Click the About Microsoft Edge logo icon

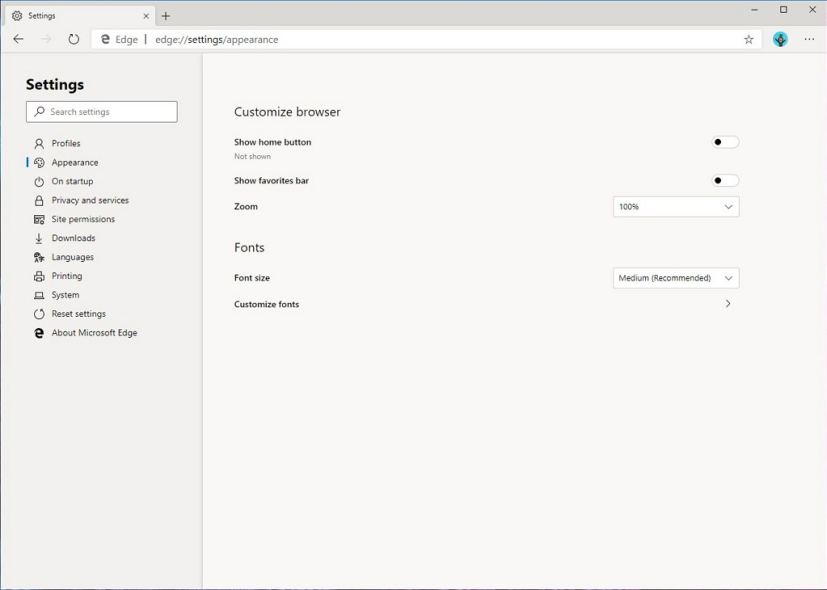39,333
